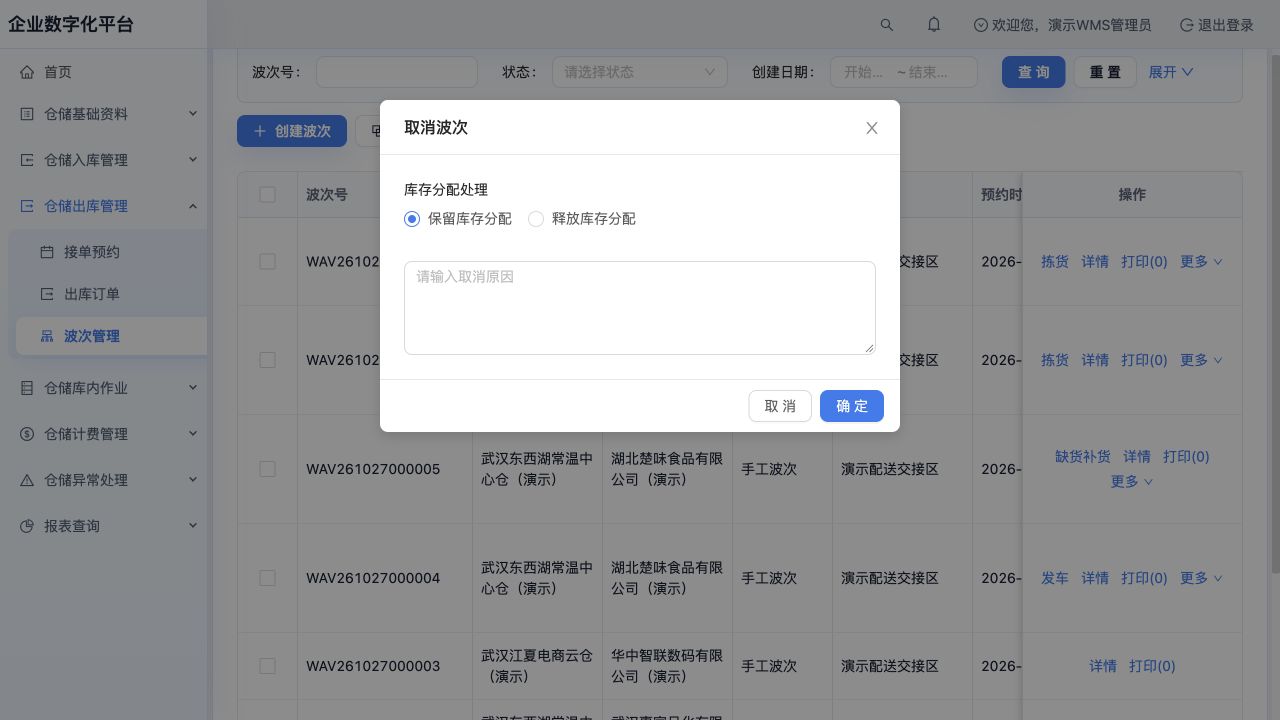Open 更多 menu in the 发车 row
The image size is (1280, 720).
1201,578
